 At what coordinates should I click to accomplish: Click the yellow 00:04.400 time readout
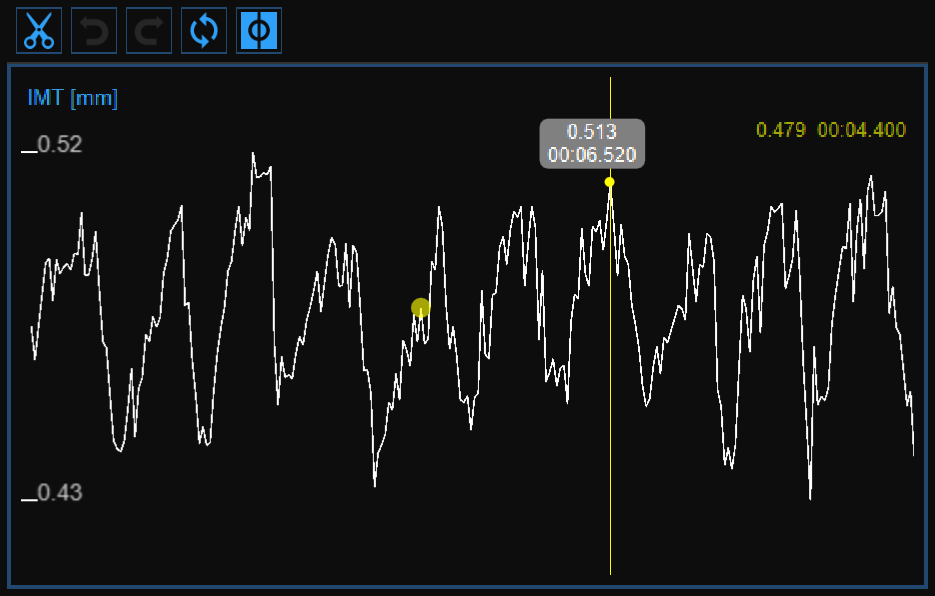(861, 130)
